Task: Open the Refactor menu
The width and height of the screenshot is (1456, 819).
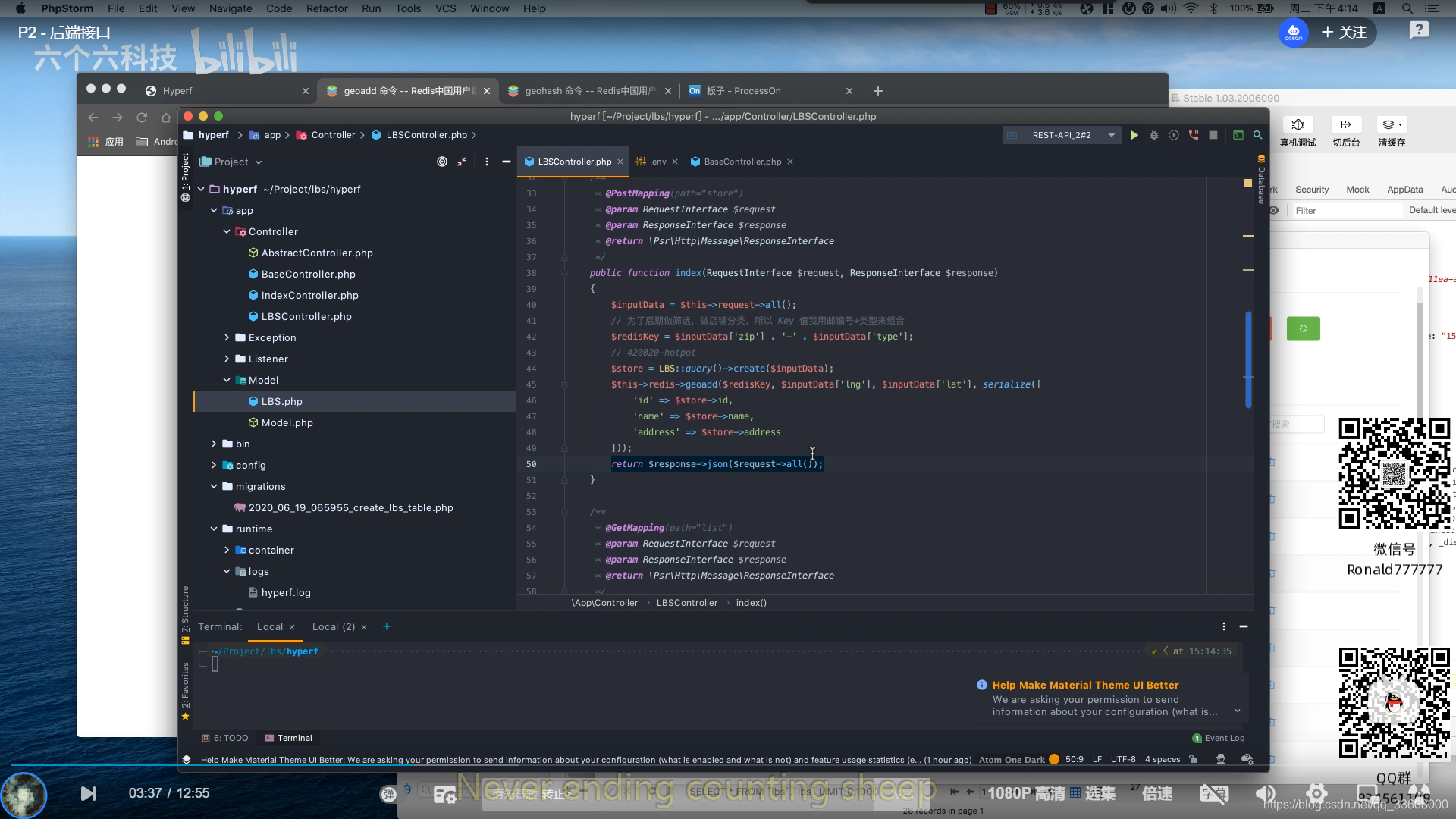Action: point(326,8)
